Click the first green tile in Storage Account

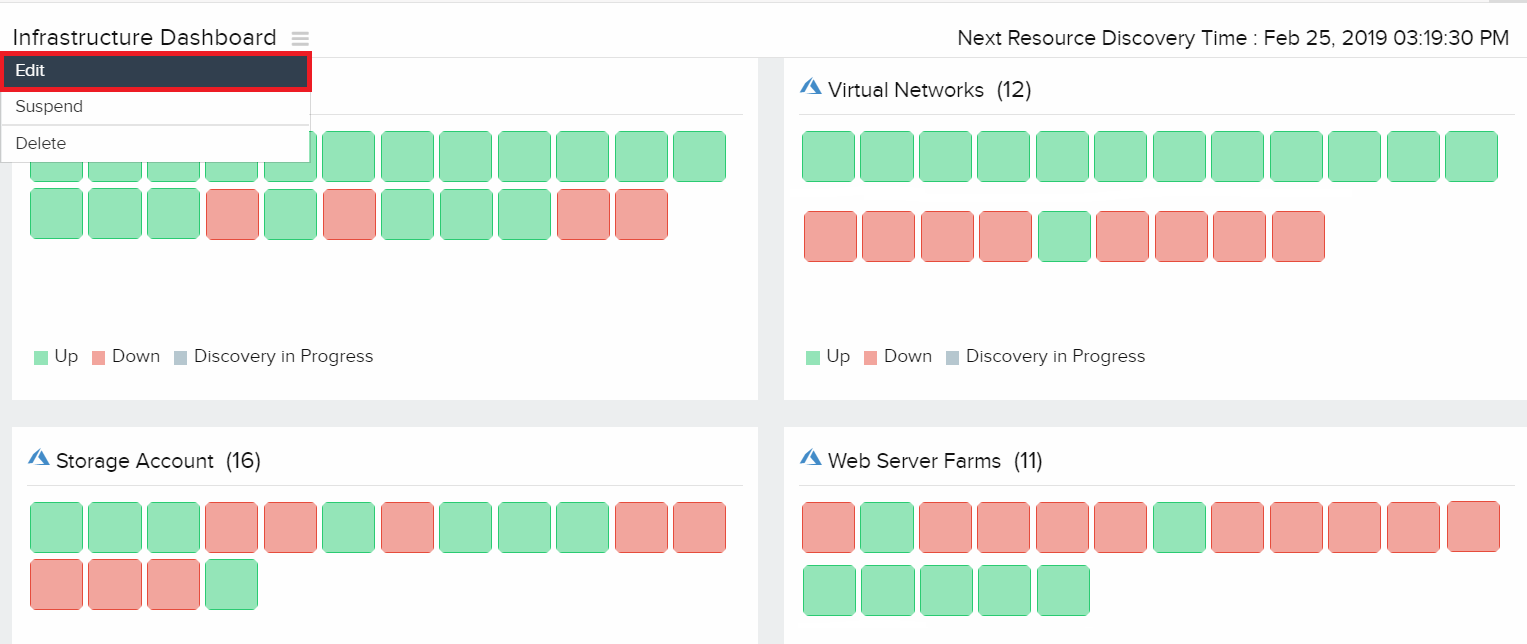[56, 528]
